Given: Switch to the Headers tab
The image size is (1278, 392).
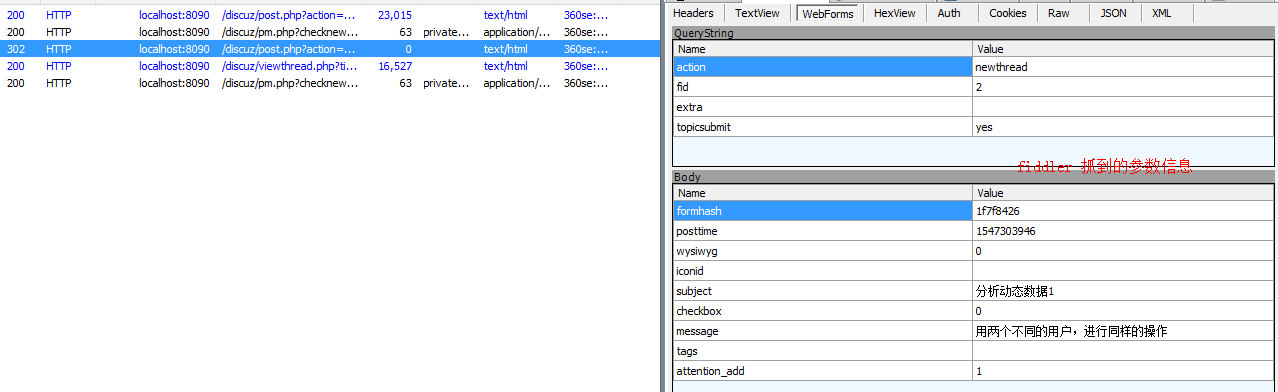Looking at the screenshot, I should (x=693, y=13).
